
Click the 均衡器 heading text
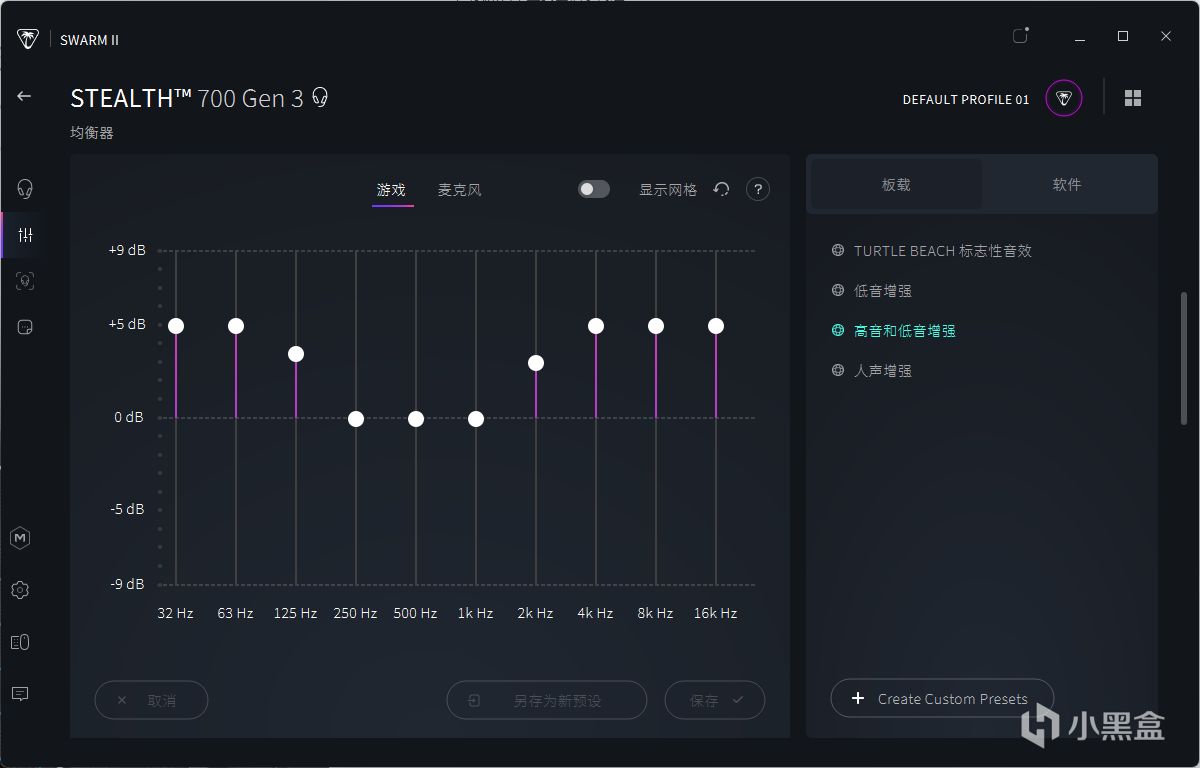tap(92, 133)
